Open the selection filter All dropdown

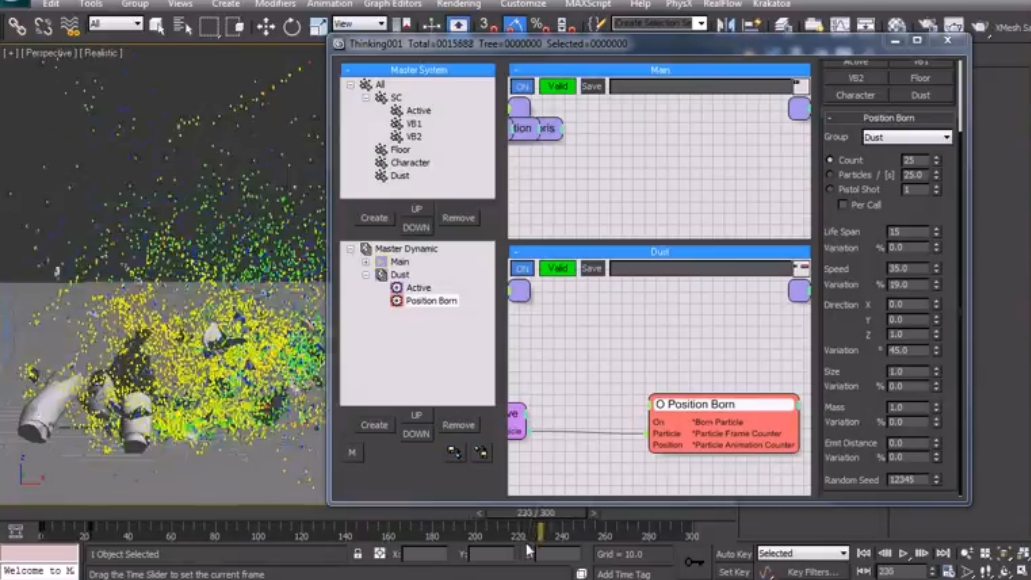click(116, 24)
